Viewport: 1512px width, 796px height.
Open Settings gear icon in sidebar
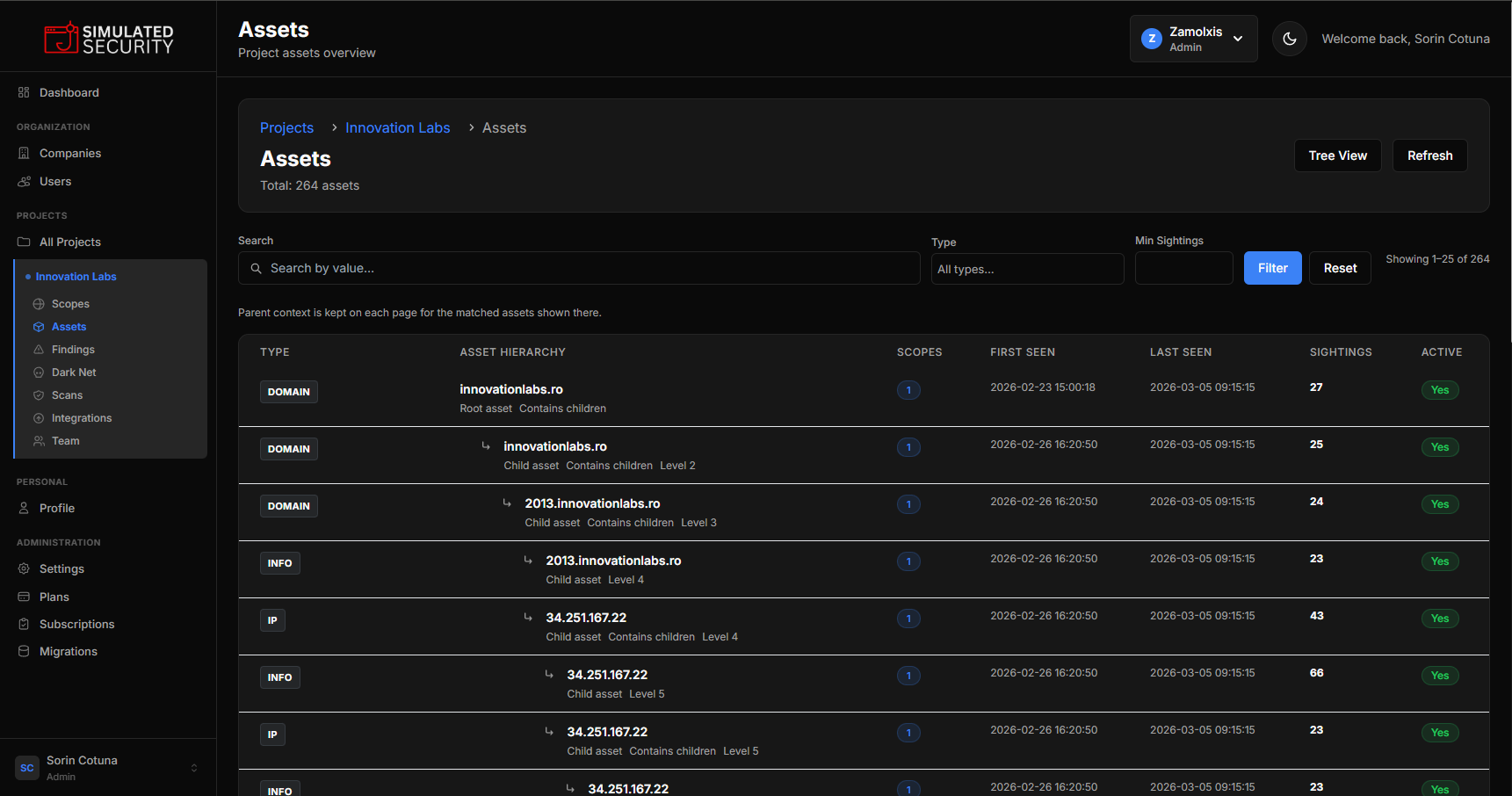24,568
